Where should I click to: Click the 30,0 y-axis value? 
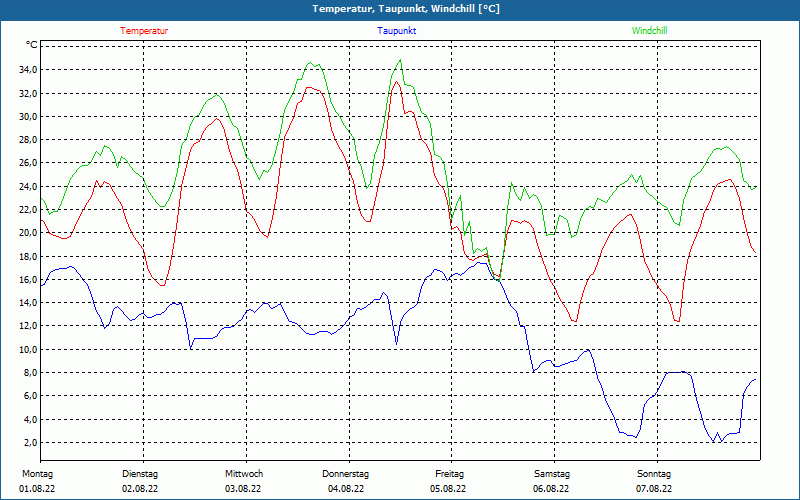28,116
